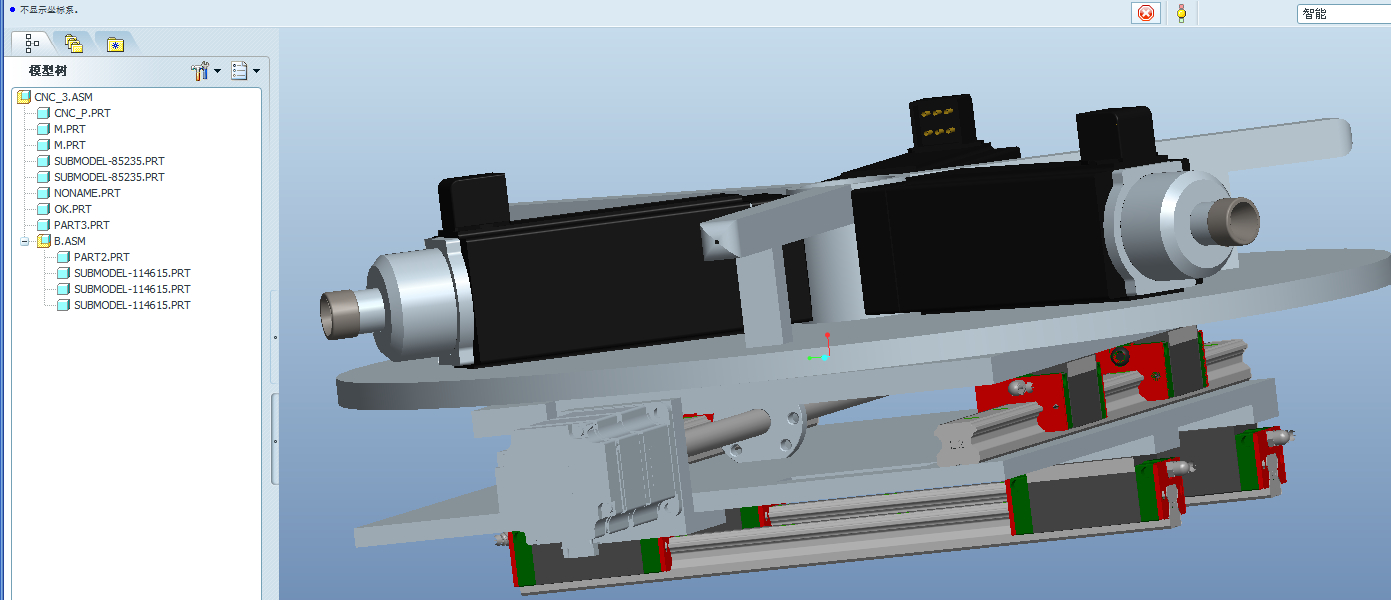Switch to the Model Tree navigator tab
Viewport: 1391px width, 600px height.
click(32, 42)
